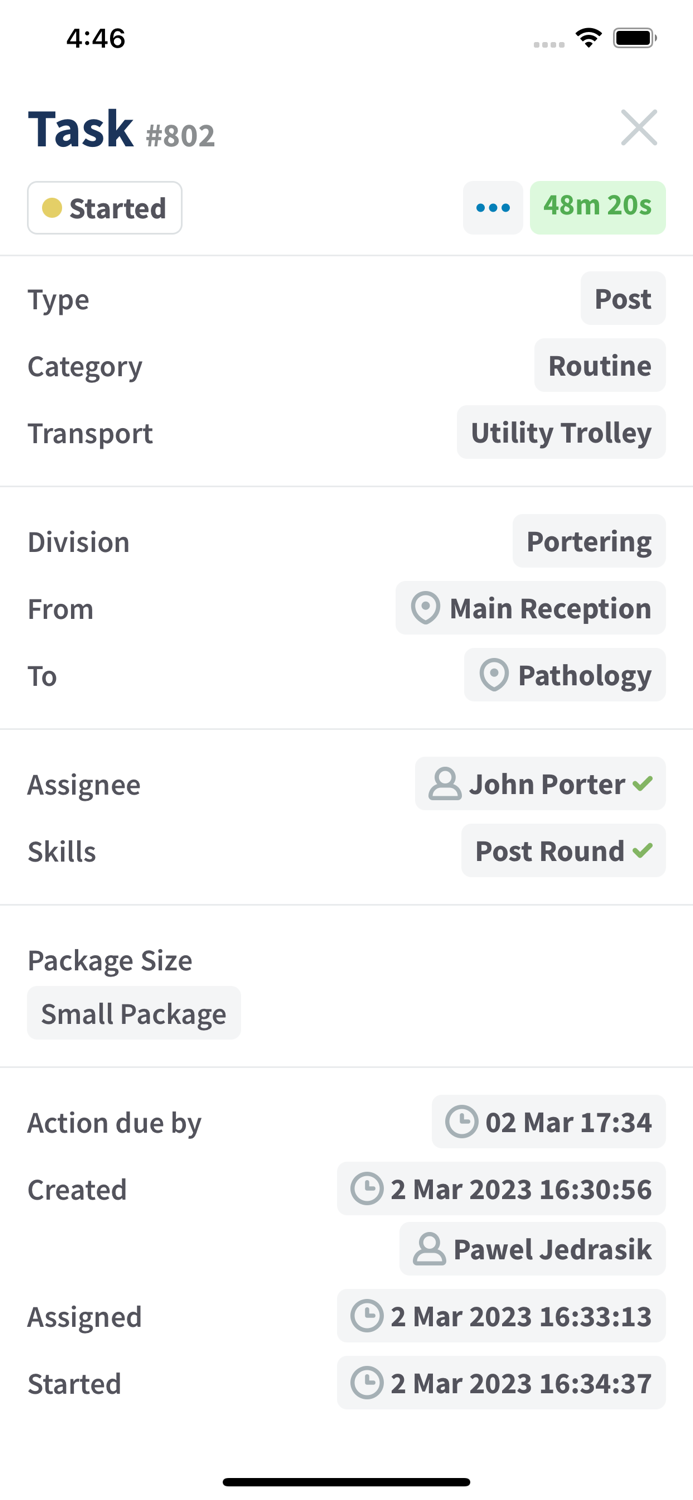The height and width of the screenshot is (1500, 693).
Task: Tap the yellow status dot on Started
Action: [52, 208]
